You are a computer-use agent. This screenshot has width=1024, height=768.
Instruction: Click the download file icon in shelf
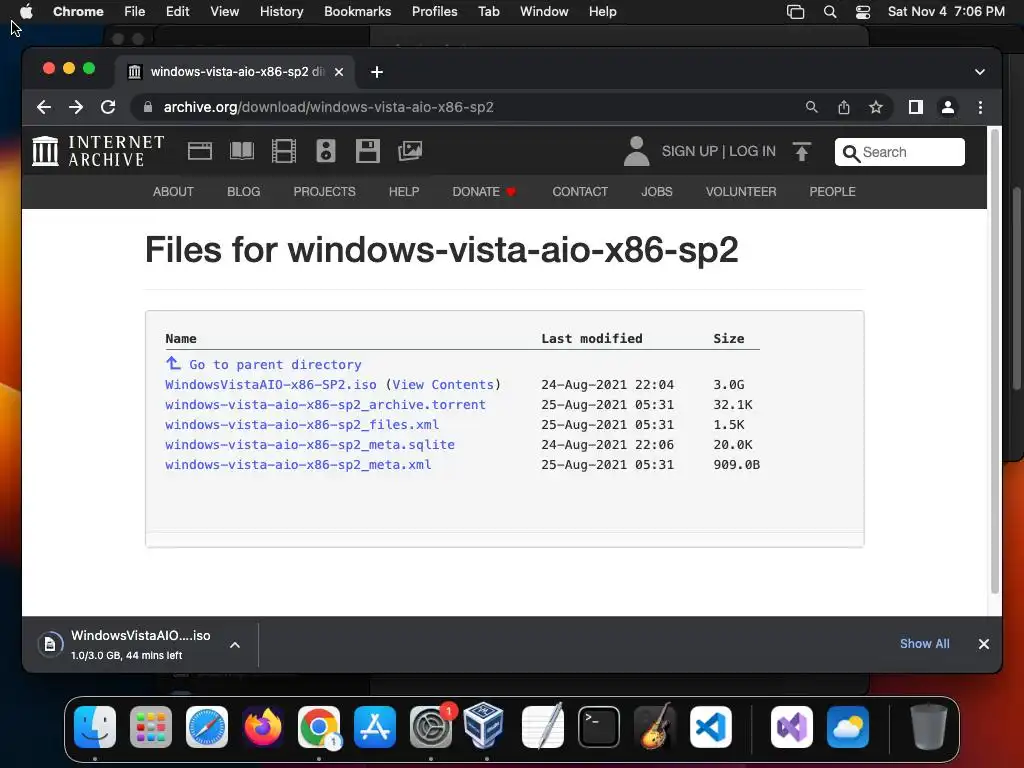(x=50, y=645)
